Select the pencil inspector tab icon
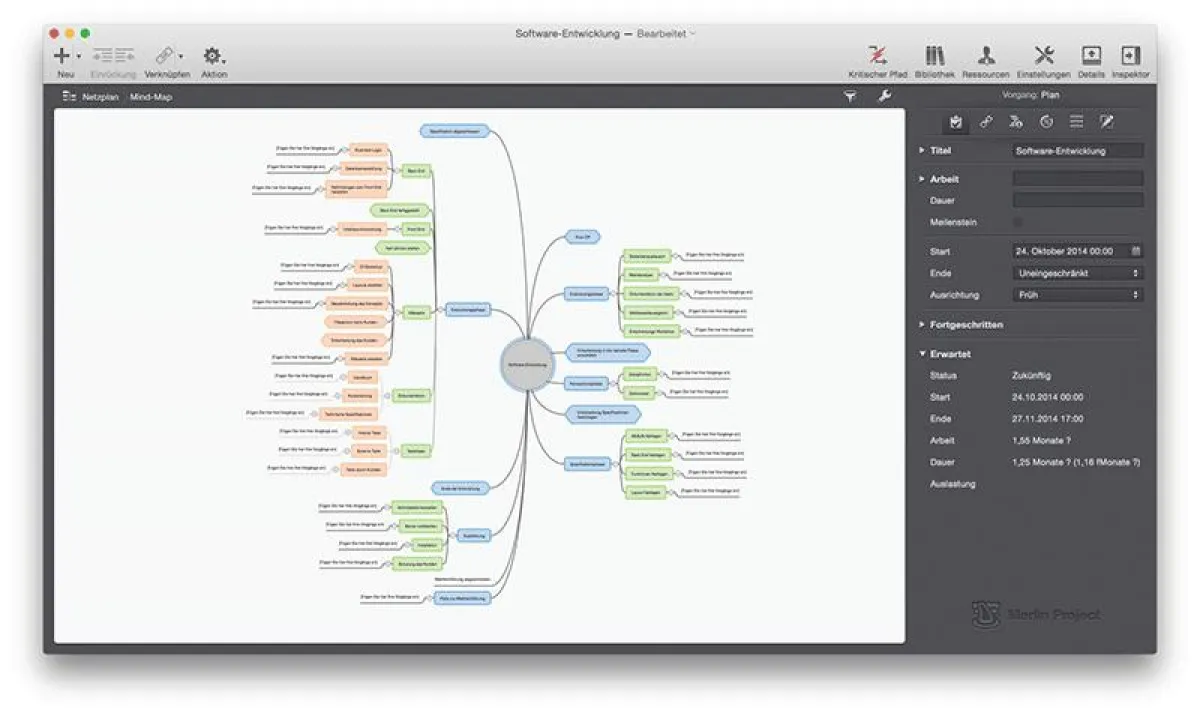 (1106, 121)
